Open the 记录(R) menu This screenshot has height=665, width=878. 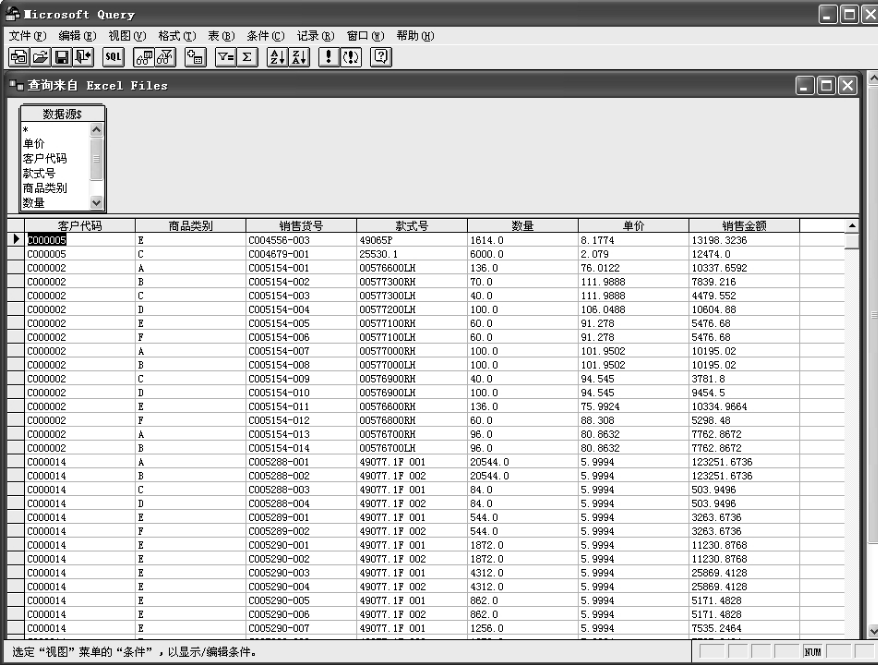(315, 36)
